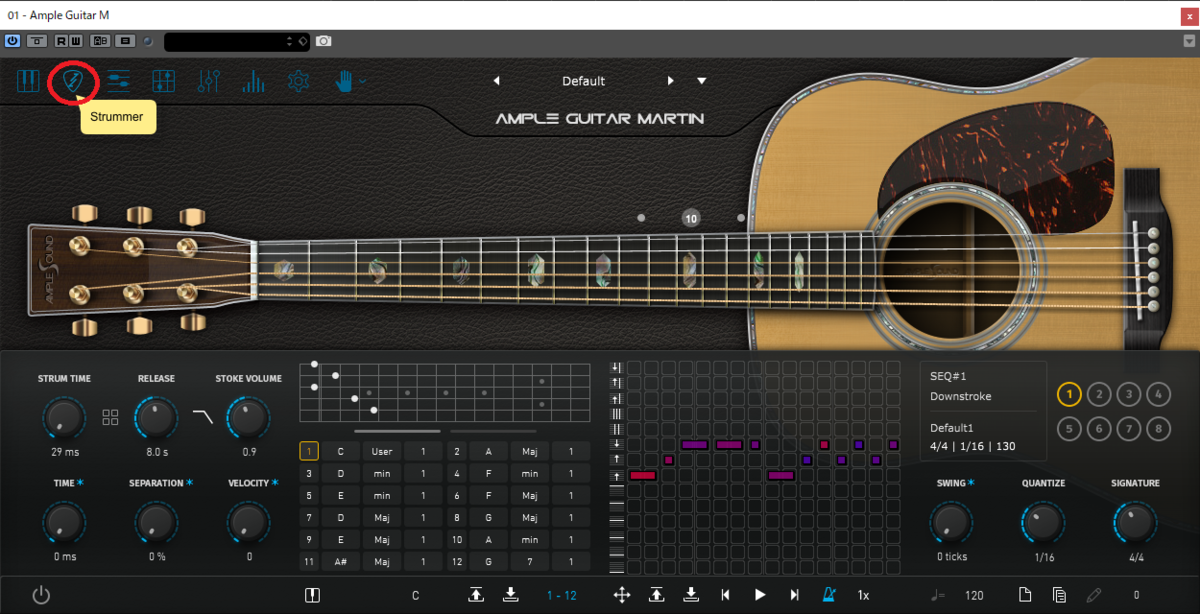Go to previous preset arrow
1200x614 pixels.
click(x=496, y=81)
